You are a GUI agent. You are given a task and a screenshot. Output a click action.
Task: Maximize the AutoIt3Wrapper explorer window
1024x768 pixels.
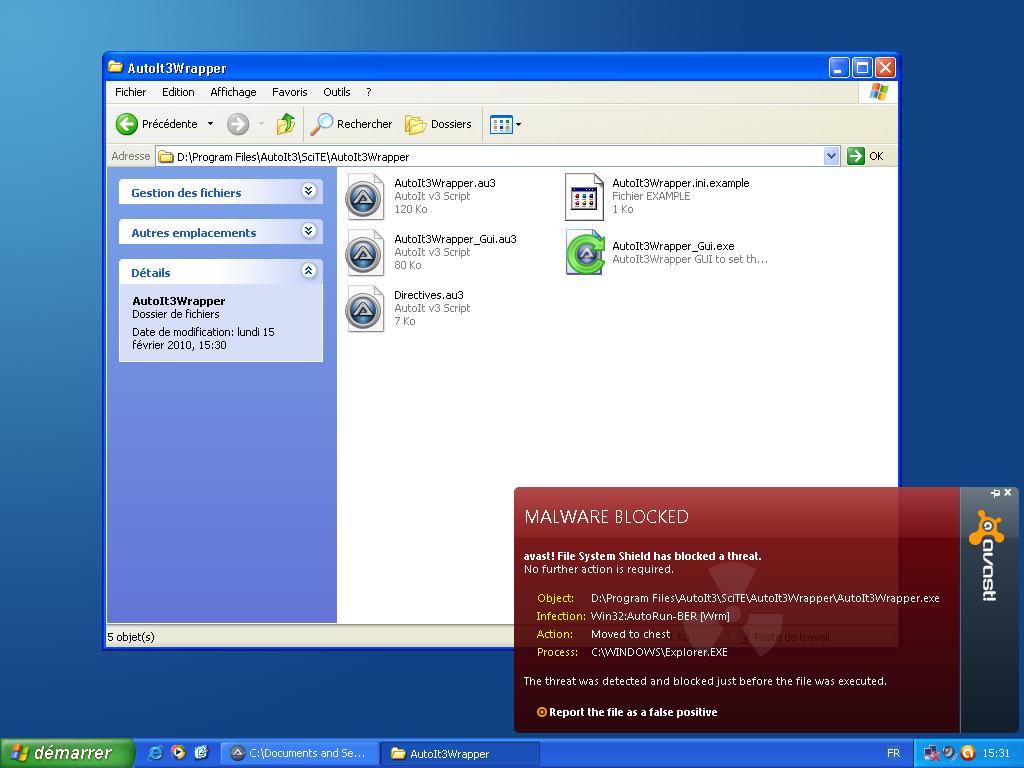862,67
